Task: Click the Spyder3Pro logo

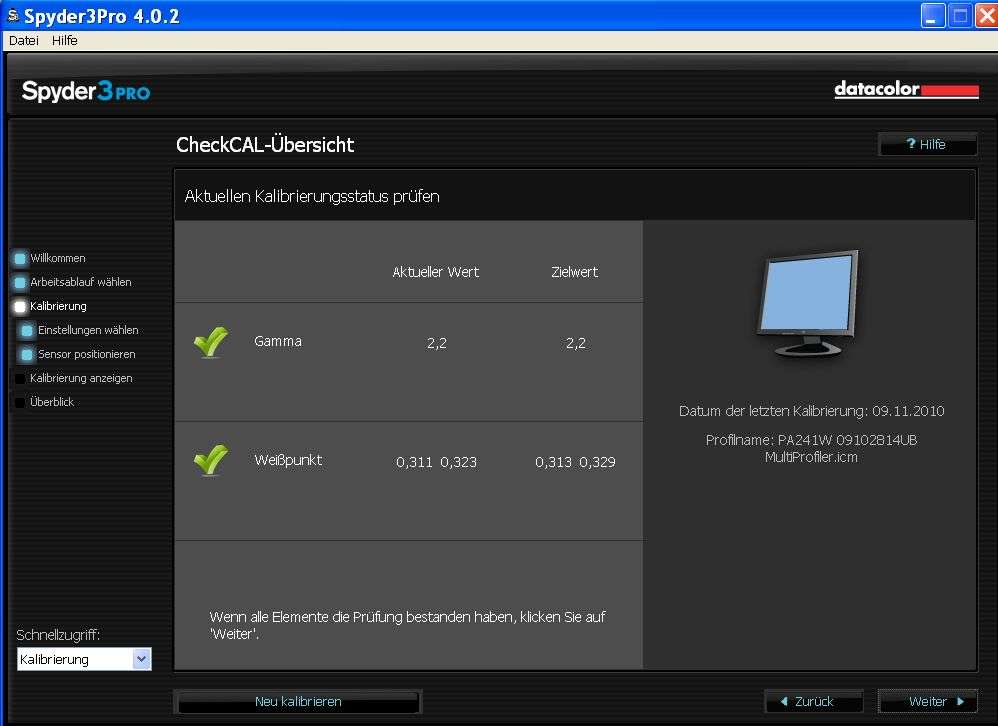Action: click(x=86, y=92)
